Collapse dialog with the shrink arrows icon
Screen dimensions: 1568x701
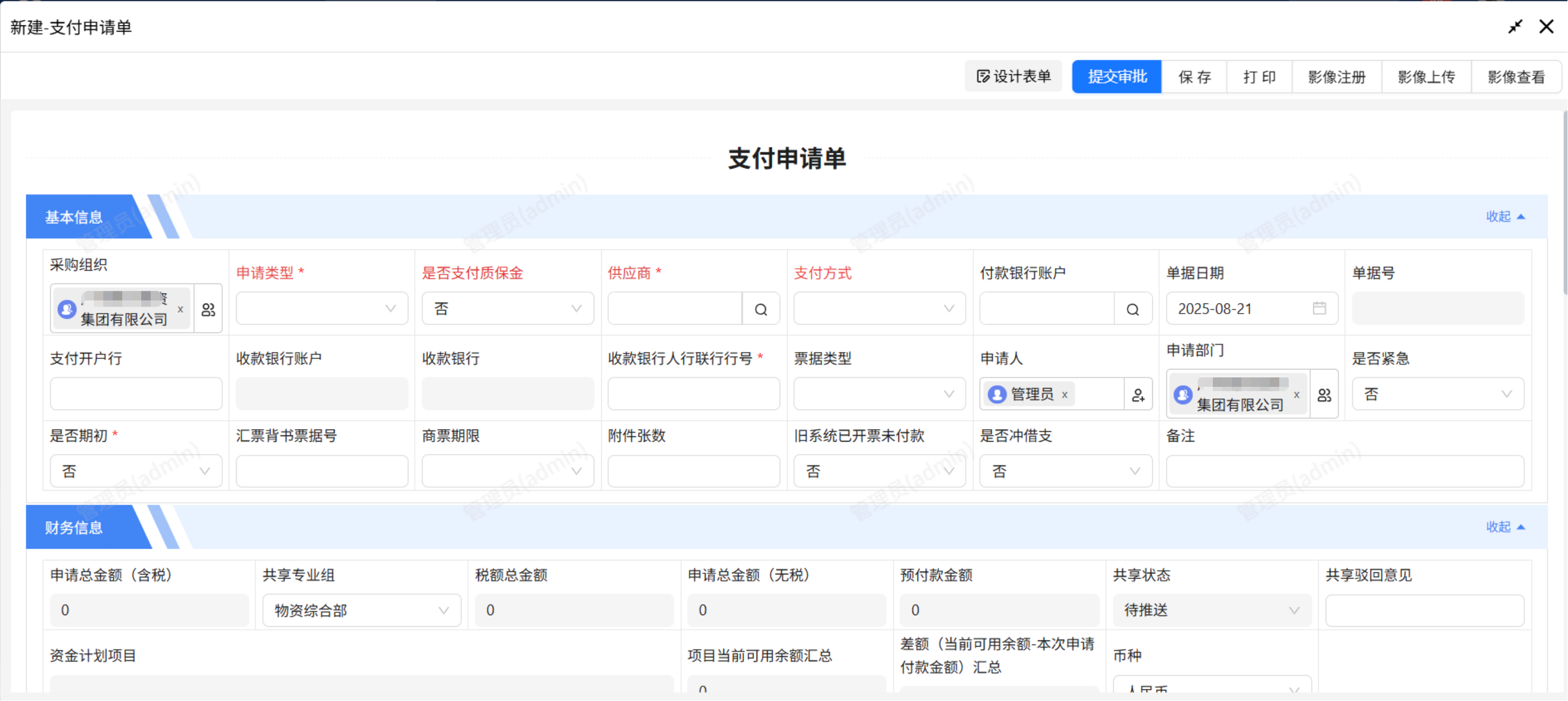point(1515,27)
